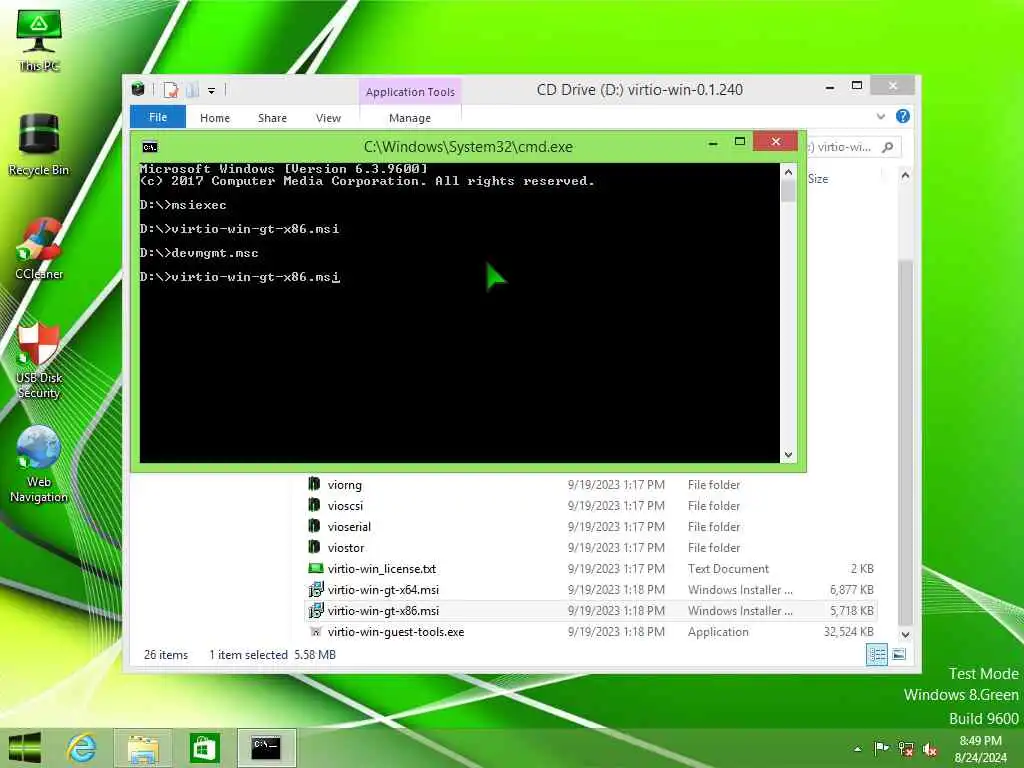Screen dimensions: 1024x768
Task: Click the muted volume tray icon
Action: pos(930,749)
